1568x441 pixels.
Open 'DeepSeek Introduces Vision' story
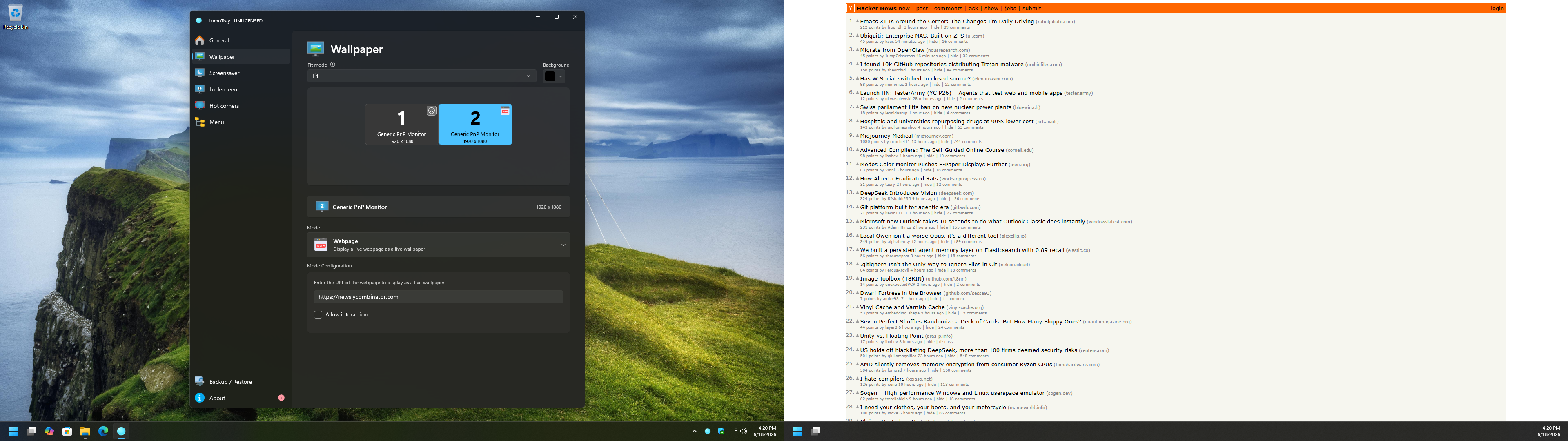898,193
